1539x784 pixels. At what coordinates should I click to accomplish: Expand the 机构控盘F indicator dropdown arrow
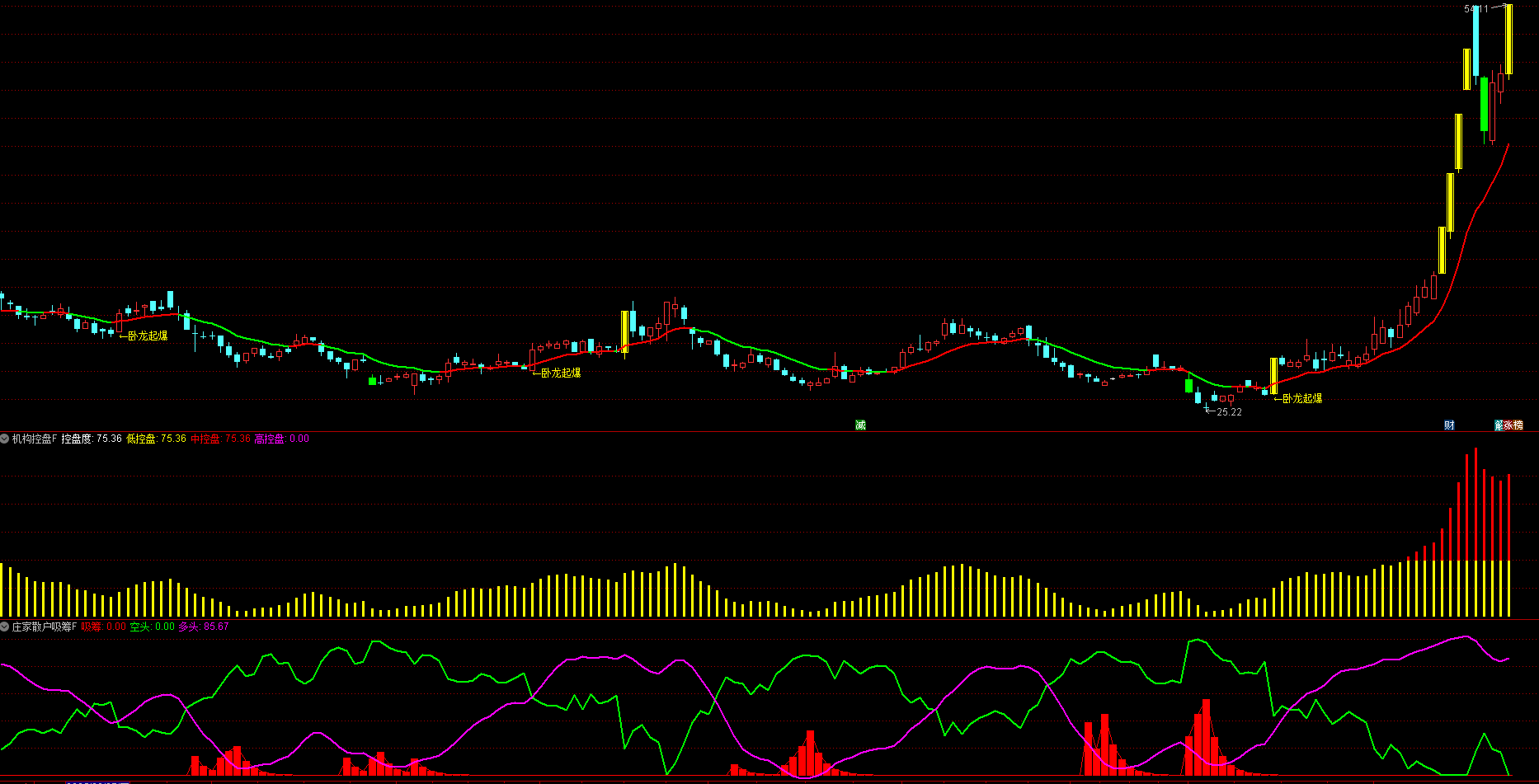(x=5, y=439)
